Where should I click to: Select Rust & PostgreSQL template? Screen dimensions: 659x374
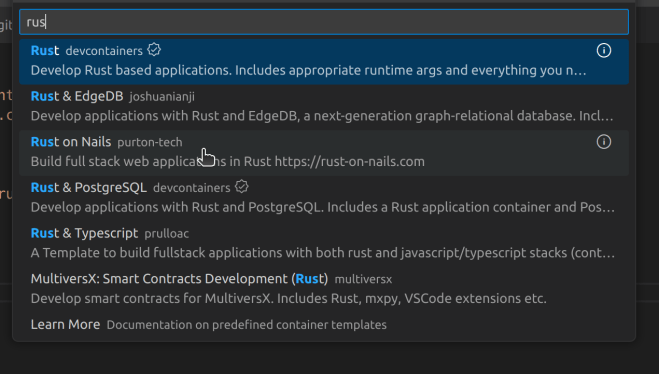[x=324, y=198]
